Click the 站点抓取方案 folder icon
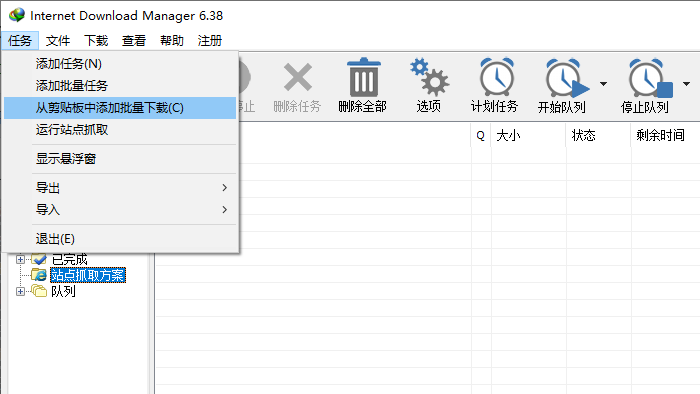 39,275
